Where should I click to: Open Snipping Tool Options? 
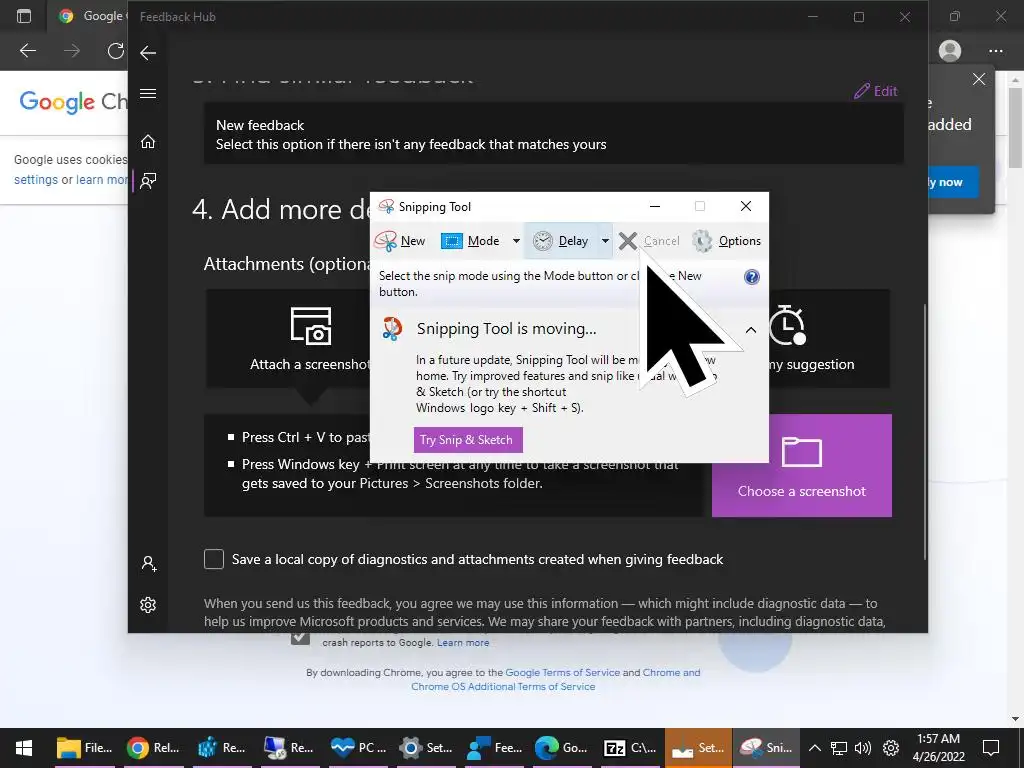[727, 241]
